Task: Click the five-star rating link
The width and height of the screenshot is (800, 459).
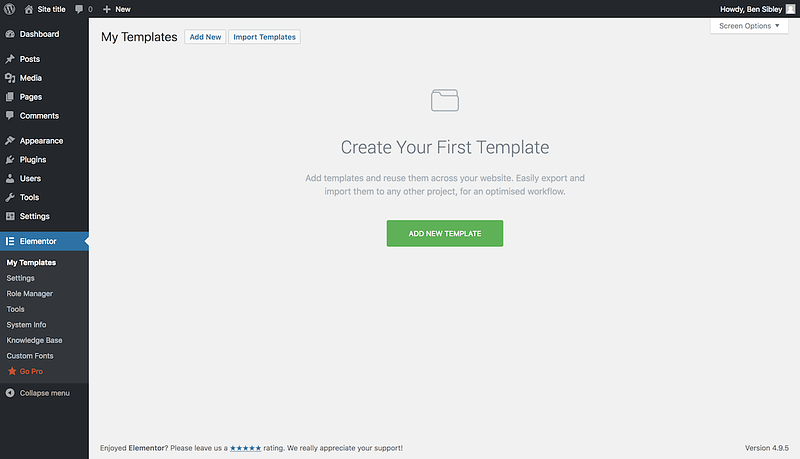Action: (x=245, y=448)
